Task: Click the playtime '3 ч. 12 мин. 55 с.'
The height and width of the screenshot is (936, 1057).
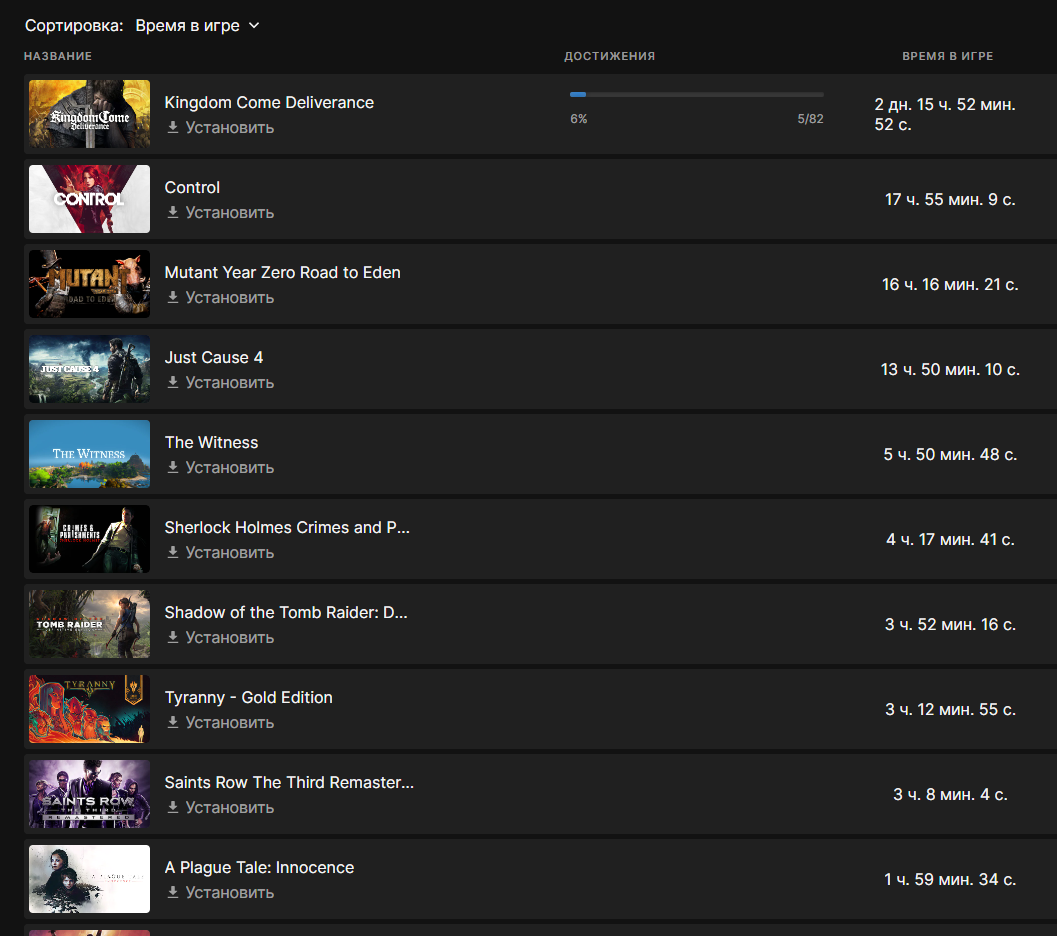Action: (950, 709)
